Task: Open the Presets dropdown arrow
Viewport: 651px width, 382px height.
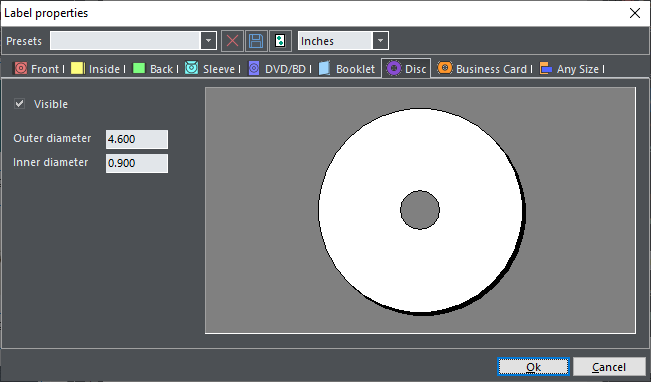Action: tap(208, 41)
